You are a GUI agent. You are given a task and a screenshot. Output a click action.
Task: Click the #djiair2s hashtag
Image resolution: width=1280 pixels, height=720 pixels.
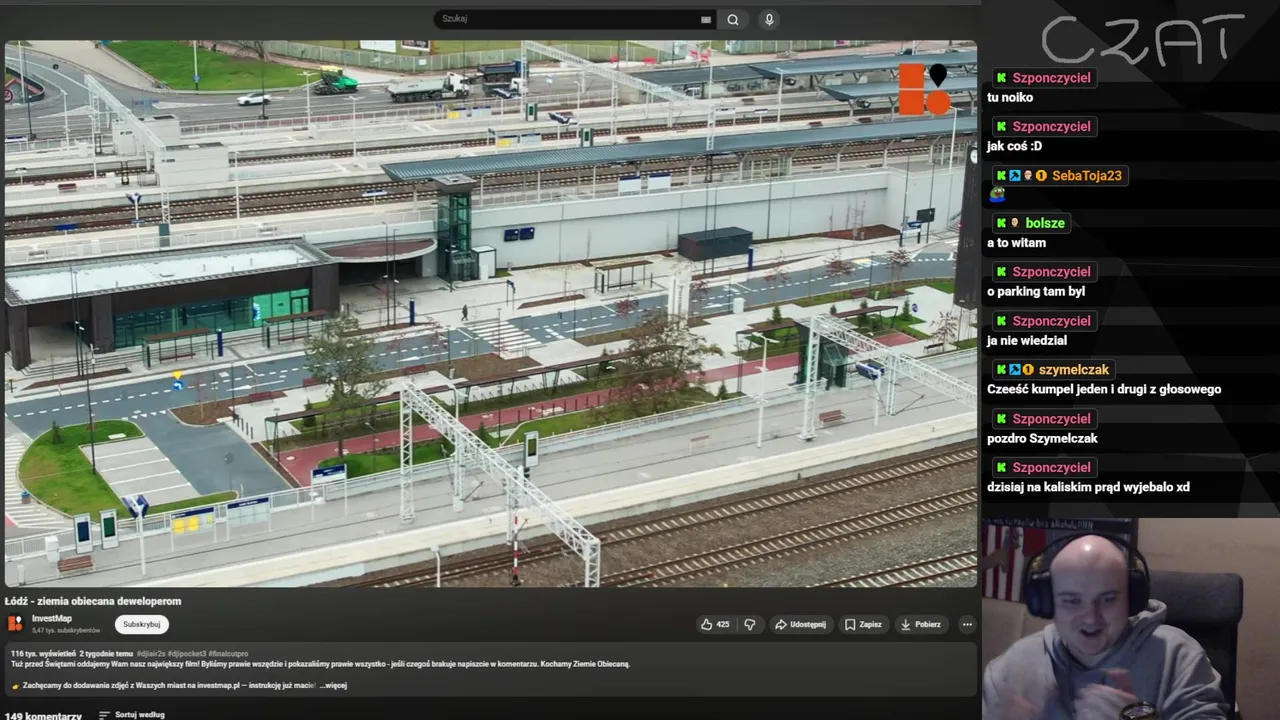point(151,654)
